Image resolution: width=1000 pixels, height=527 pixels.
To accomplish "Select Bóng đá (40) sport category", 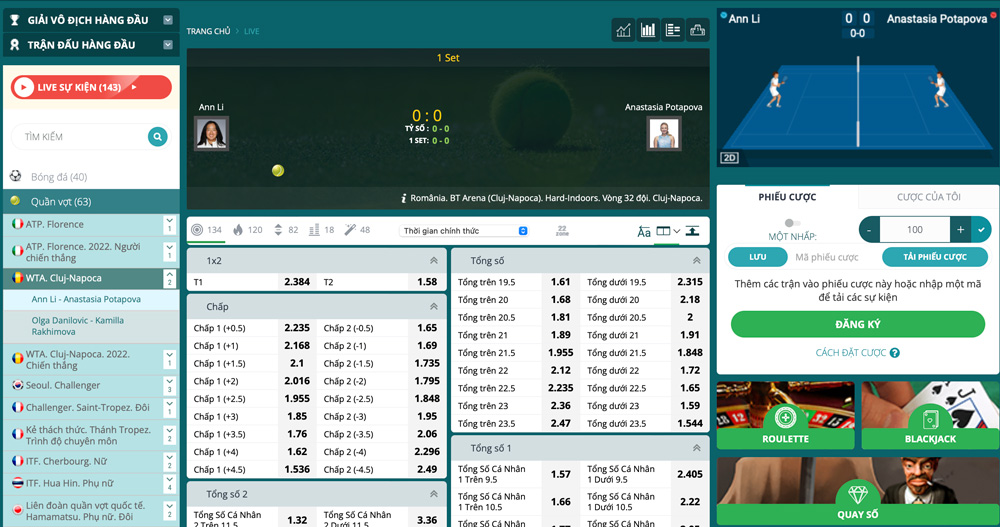I will coord(91,177).
